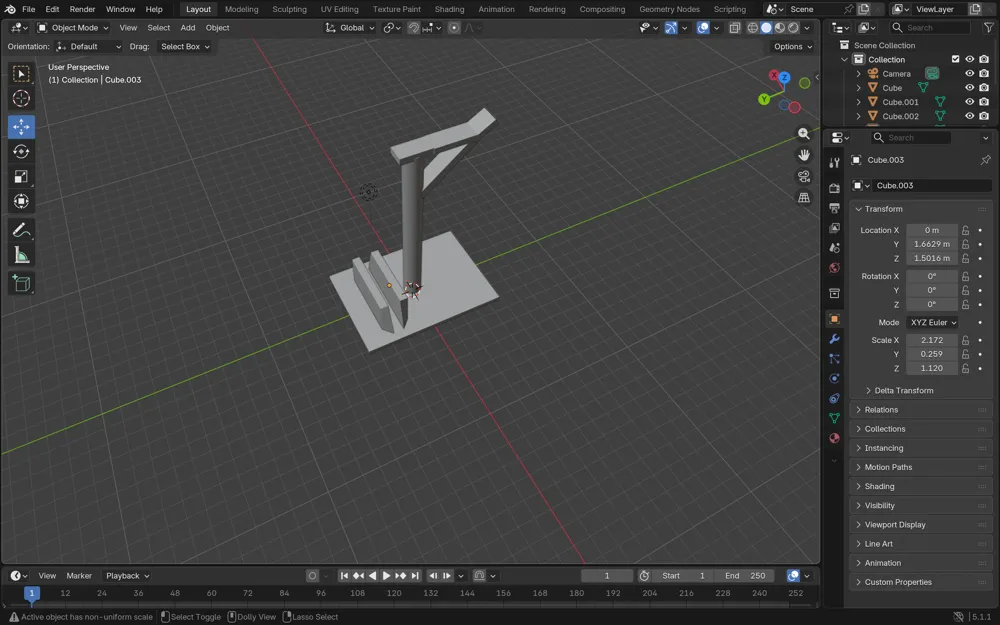Hide Cube in viewport via eye icon
1000x625 pixels.
pos(969,87)
